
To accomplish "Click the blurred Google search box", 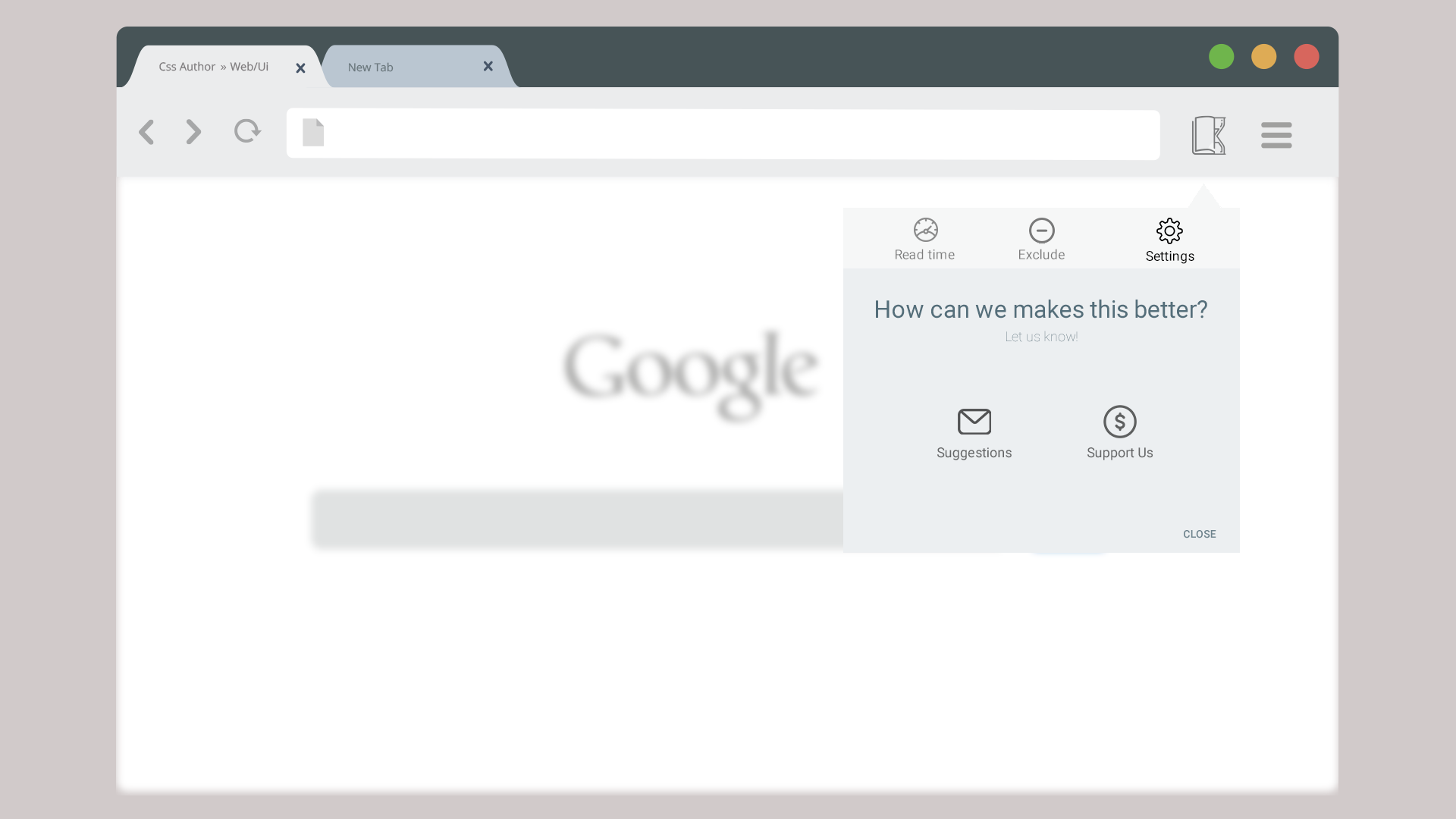I will coord(578,519).
